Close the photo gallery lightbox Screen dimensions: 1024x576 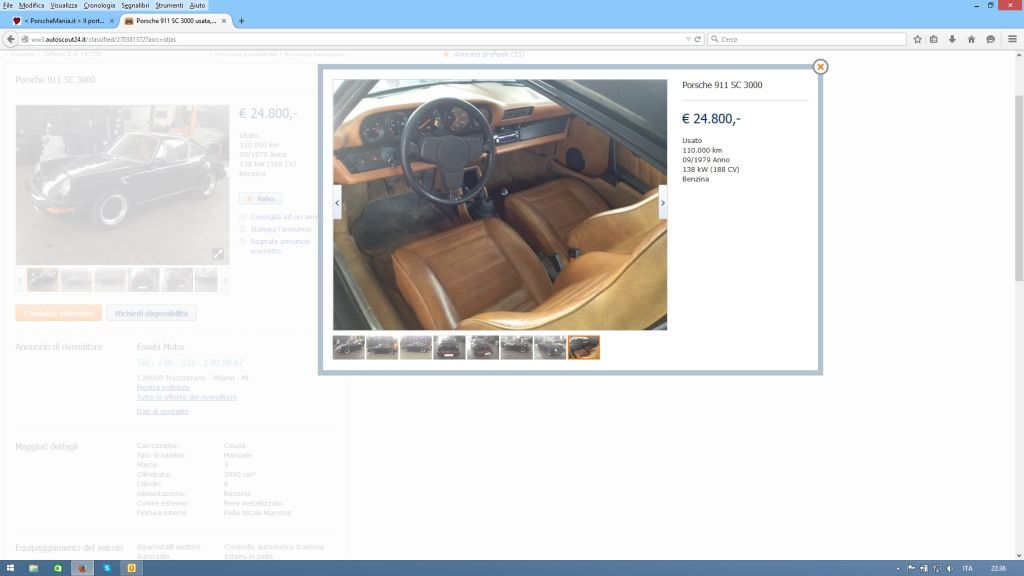point(820,67)
